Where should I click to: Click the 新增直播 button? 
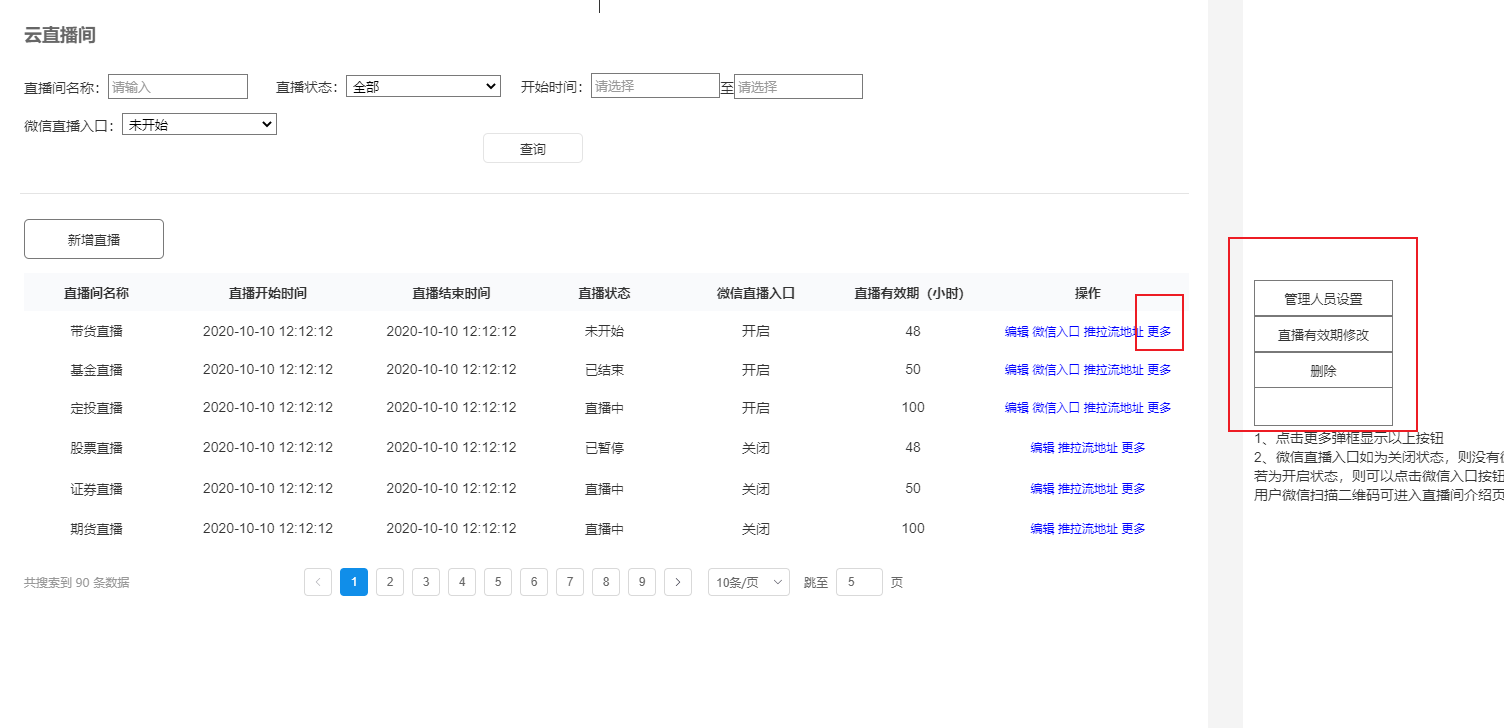[x=93, y=238]
